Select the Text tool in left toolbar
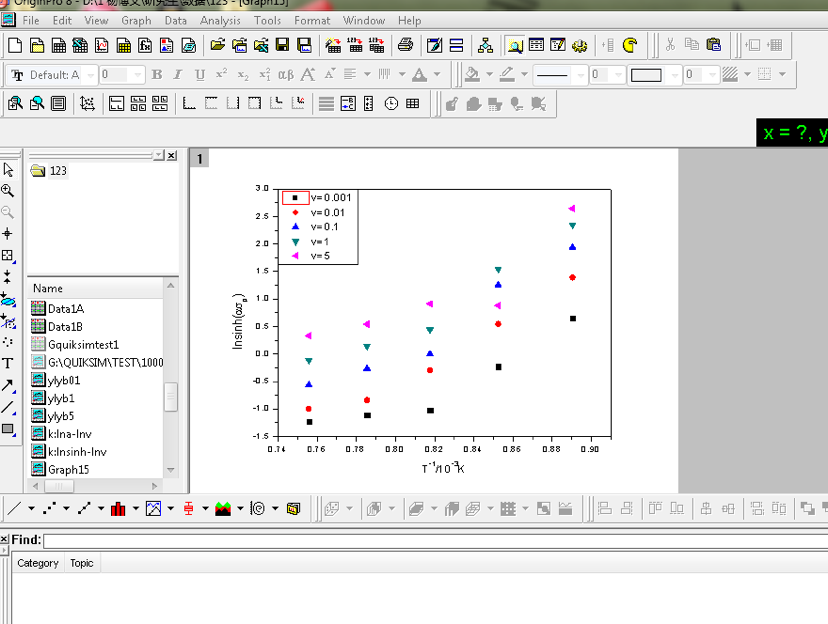This screenshot has height=624, width=828. (x=8, y=363)
